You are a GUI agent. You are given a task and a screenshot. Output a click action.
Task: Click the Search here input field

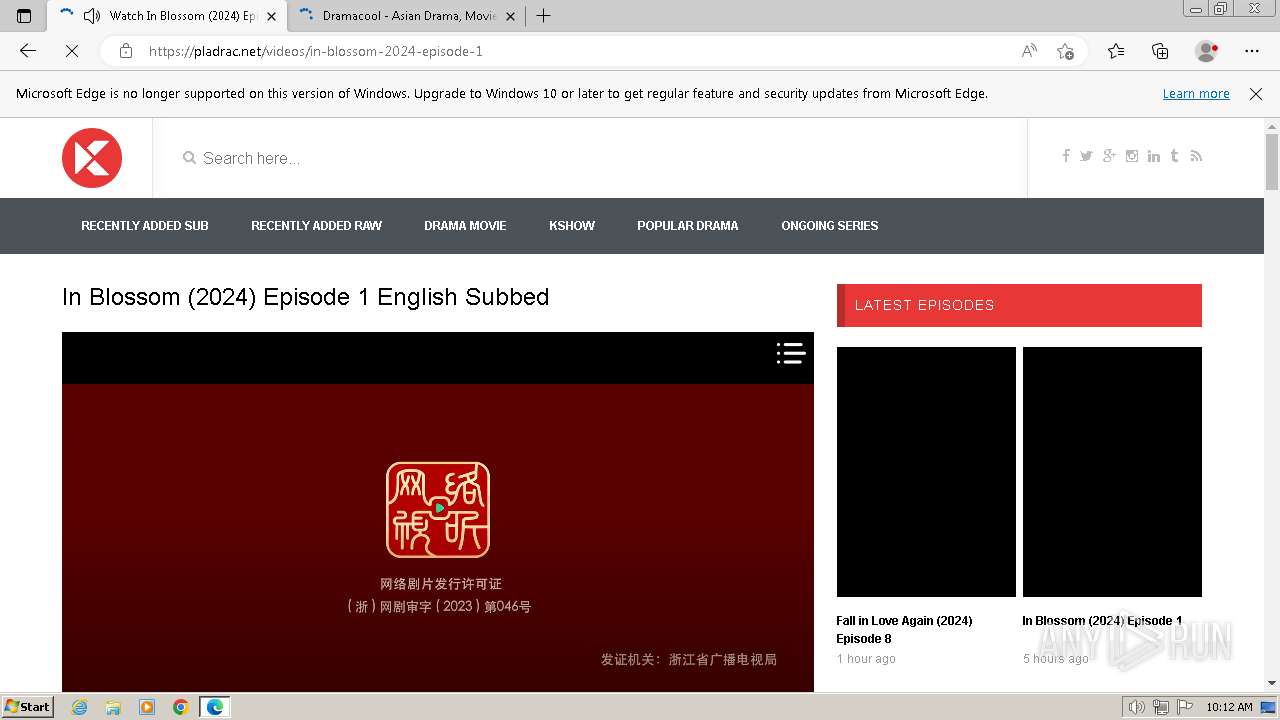coord(590,158)
